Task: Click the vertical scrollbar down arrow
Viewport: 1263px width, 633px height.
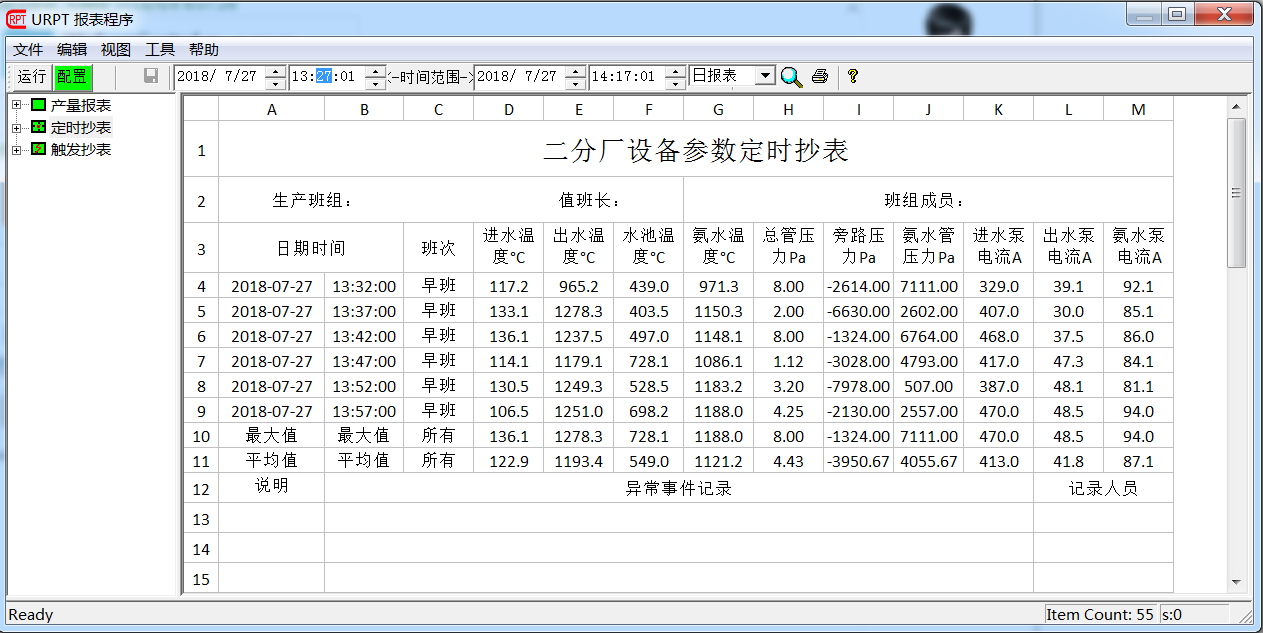Action: 1236,582
